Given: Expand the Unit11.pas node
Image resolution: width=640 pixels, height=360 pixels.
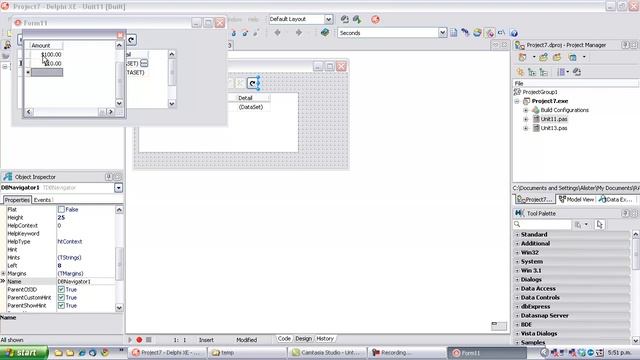Looking at the screenshot, I should (526, 119).
